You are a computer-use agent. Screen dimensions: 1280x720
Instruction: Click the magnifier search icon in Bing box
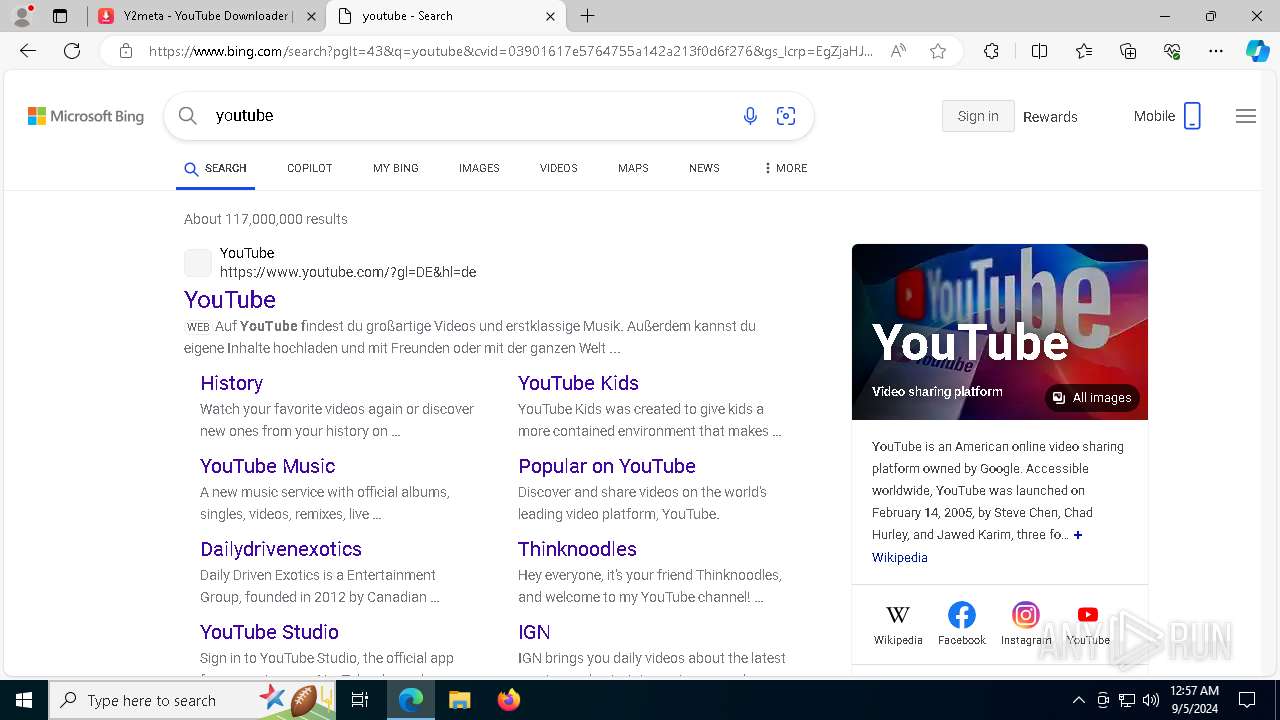pyautogui.click(x=187, y=116)
